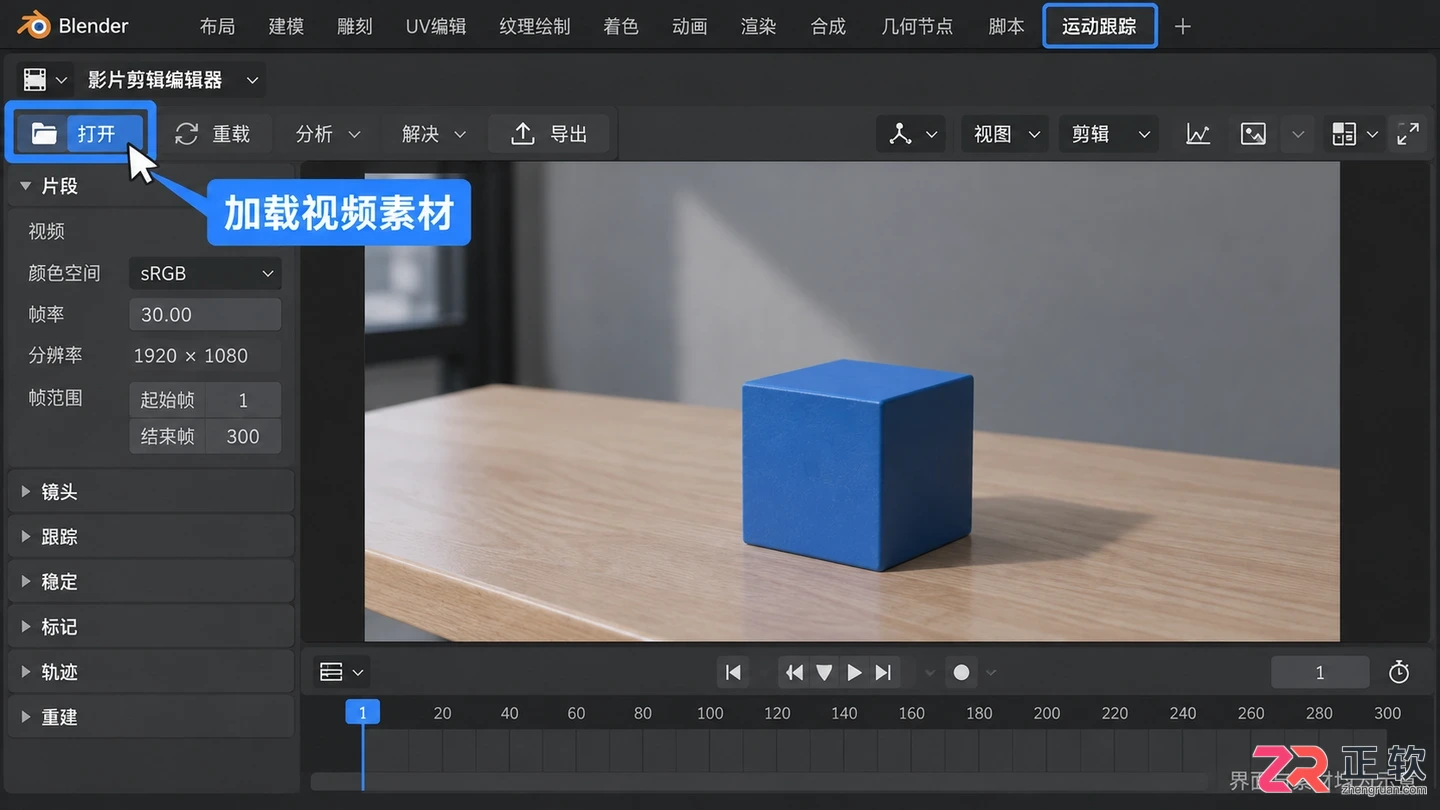Click the Blender logo icon
The width and height of the screenshot is (1440, 810).
click(34, 26)
